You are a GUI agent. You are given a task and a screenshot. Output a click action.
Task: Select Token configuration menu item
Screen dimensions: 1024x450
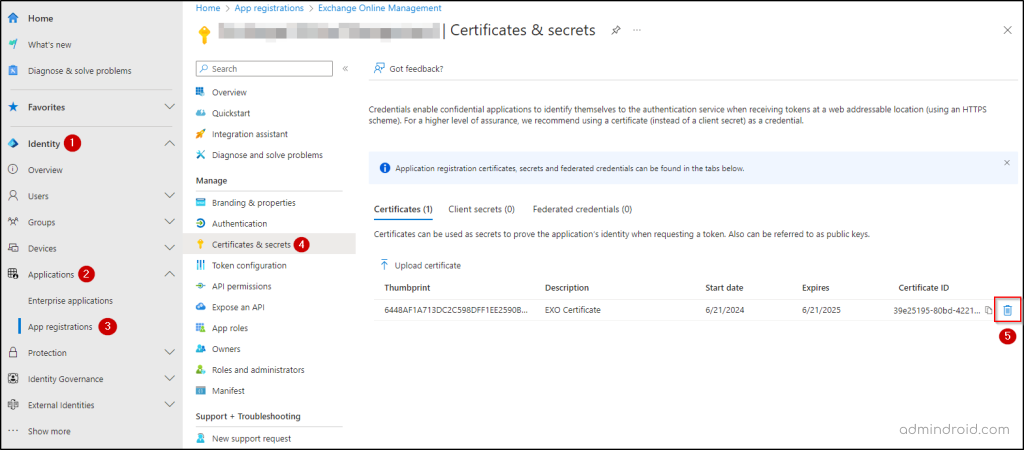point(249,265)
